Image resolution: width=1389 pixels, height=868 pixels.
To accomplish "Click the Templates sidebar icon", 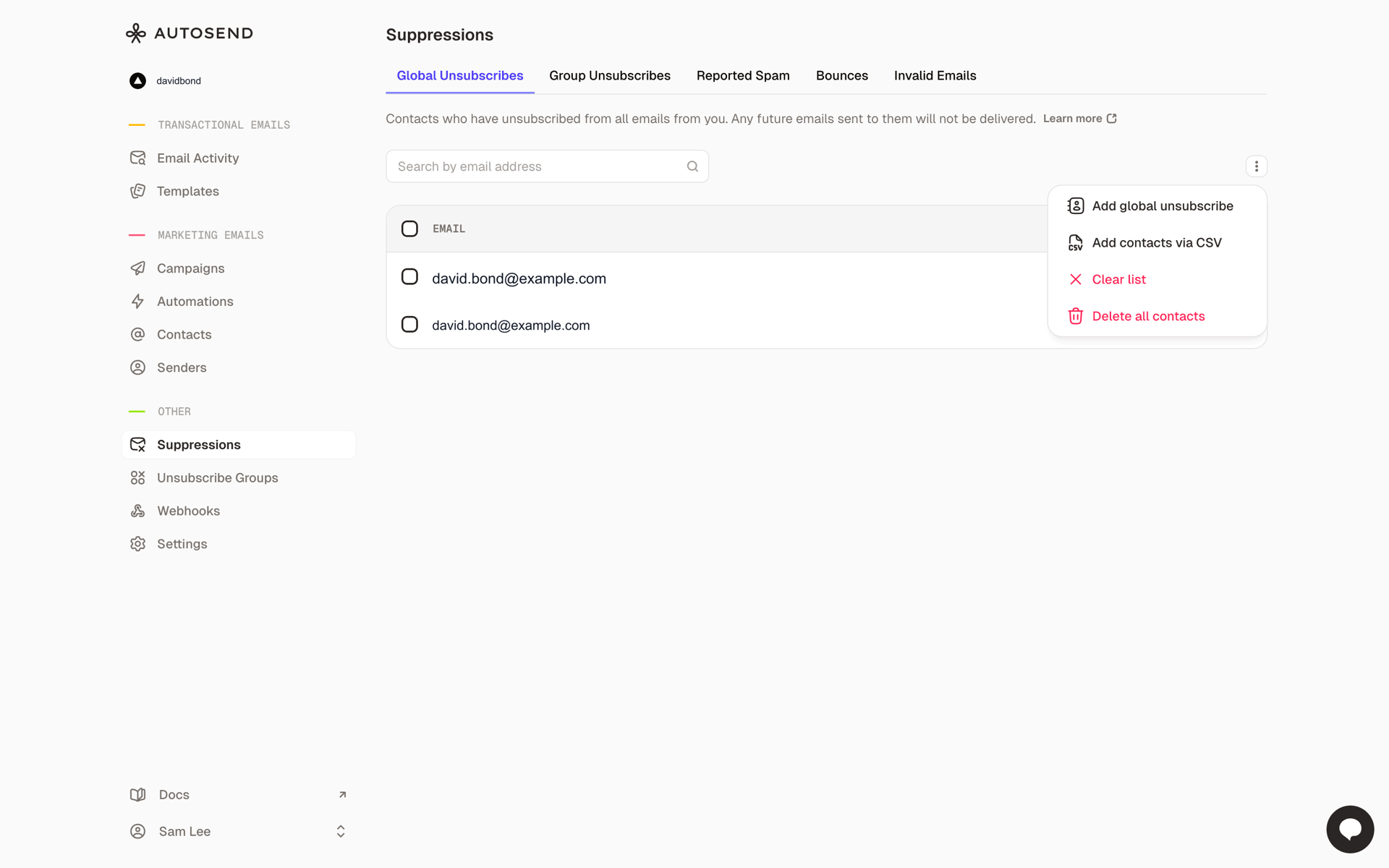I will coord(137,191).
